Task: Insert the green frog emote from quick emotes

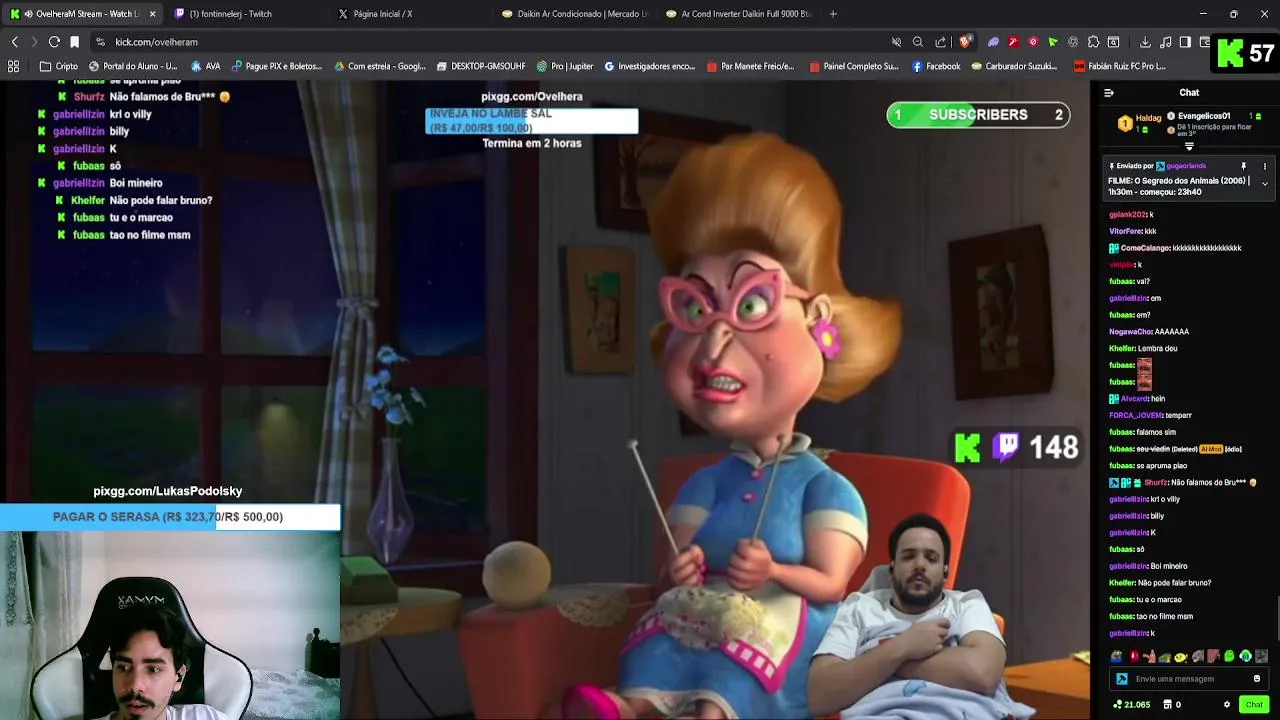Action: point(1229,657)
